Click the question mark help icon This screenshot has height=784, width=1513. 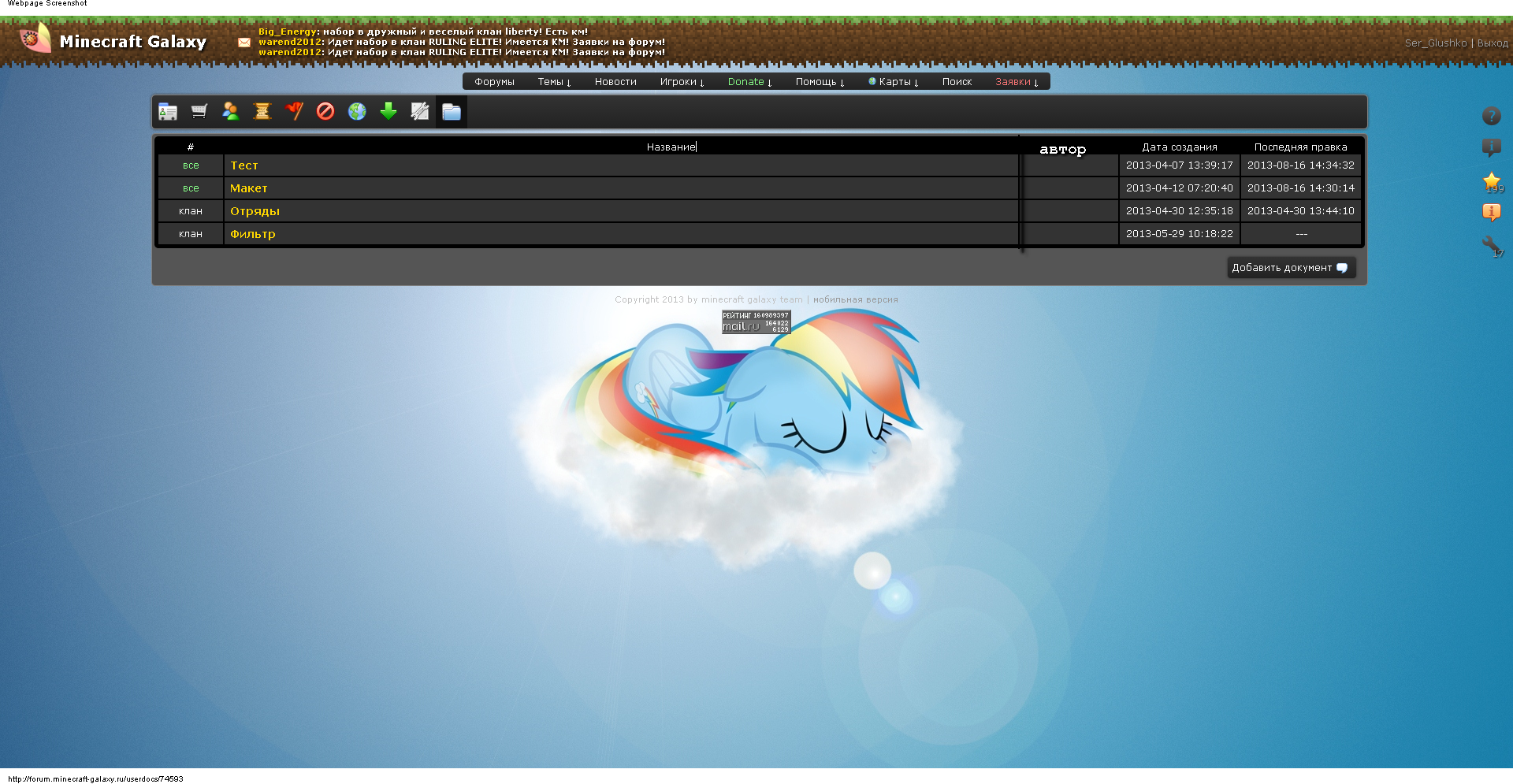[x=1492, y=116]
